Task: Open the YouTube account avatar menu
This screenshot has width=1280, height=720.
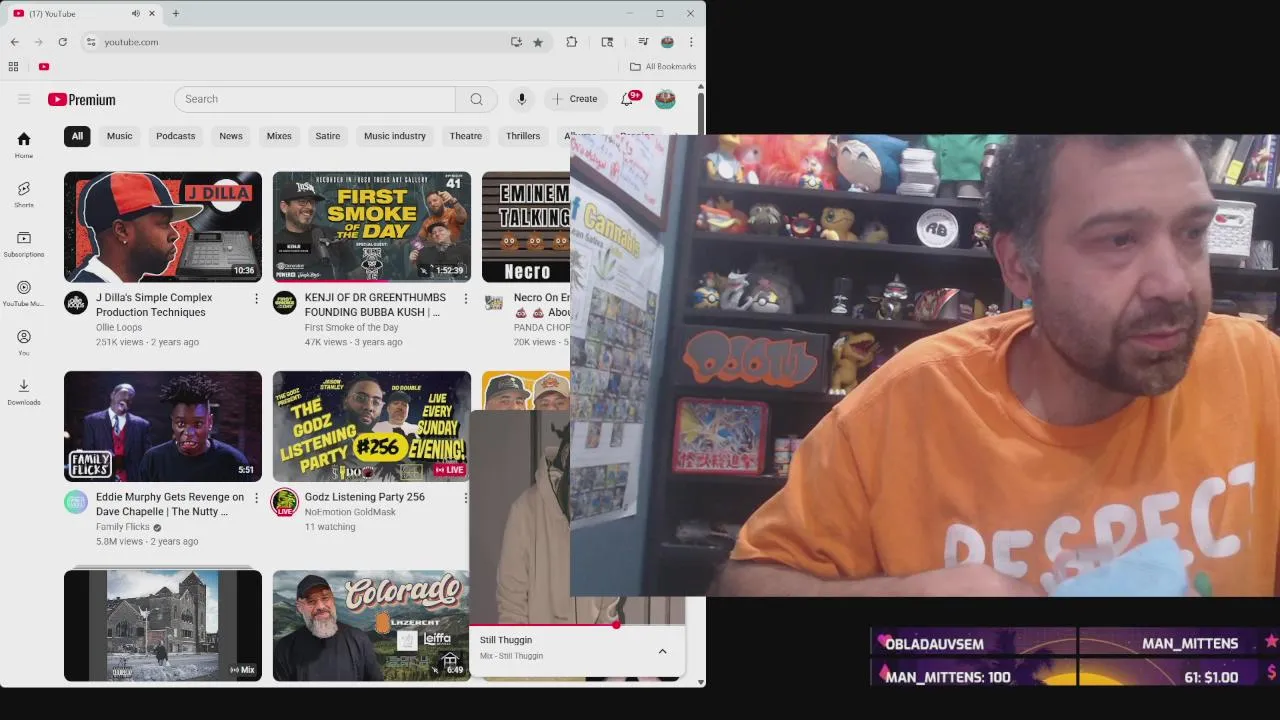Action: 665,99
